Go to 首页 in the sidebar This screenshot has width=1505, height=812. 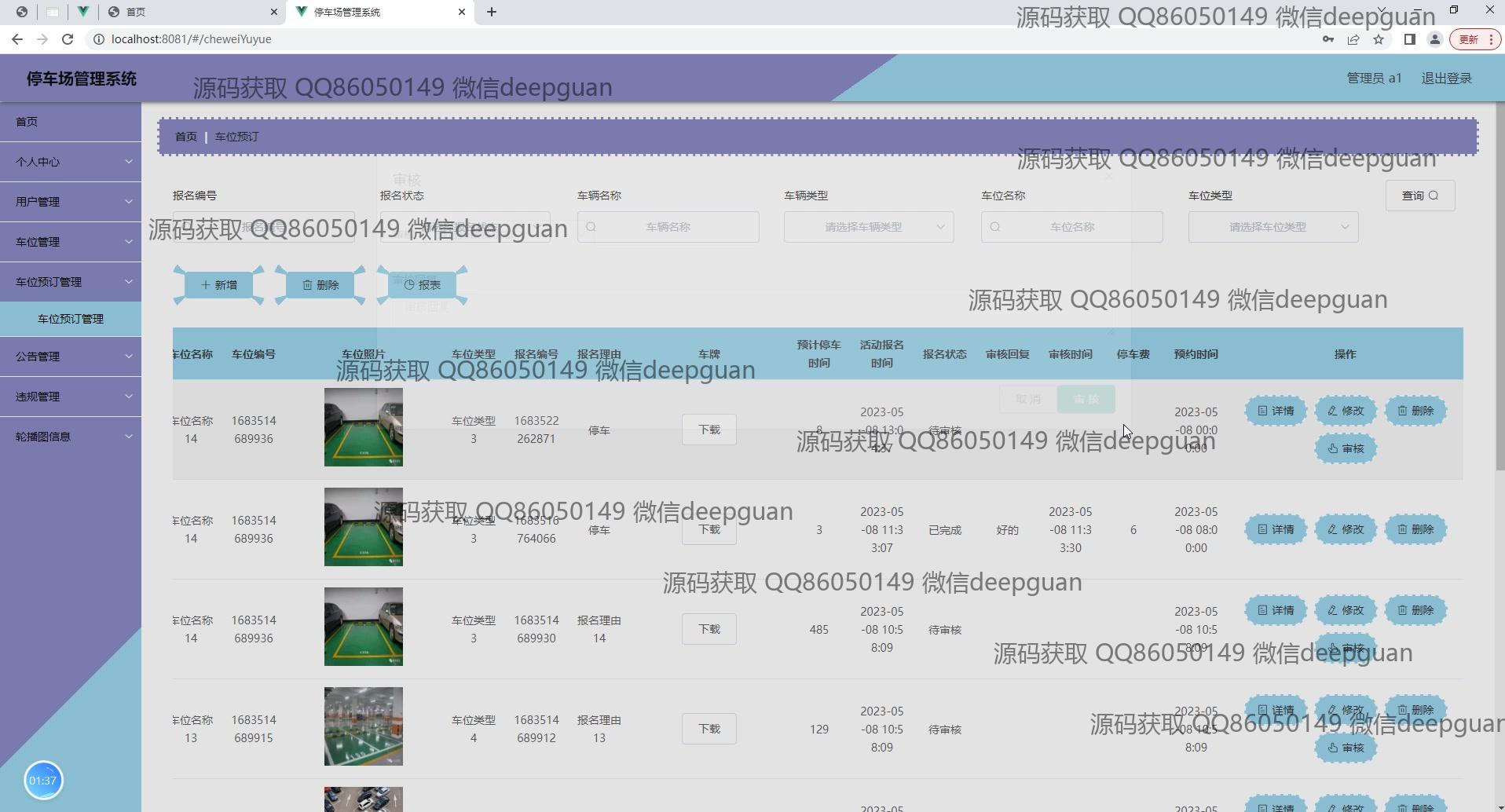pyautogui.click(x=71, y=122)
